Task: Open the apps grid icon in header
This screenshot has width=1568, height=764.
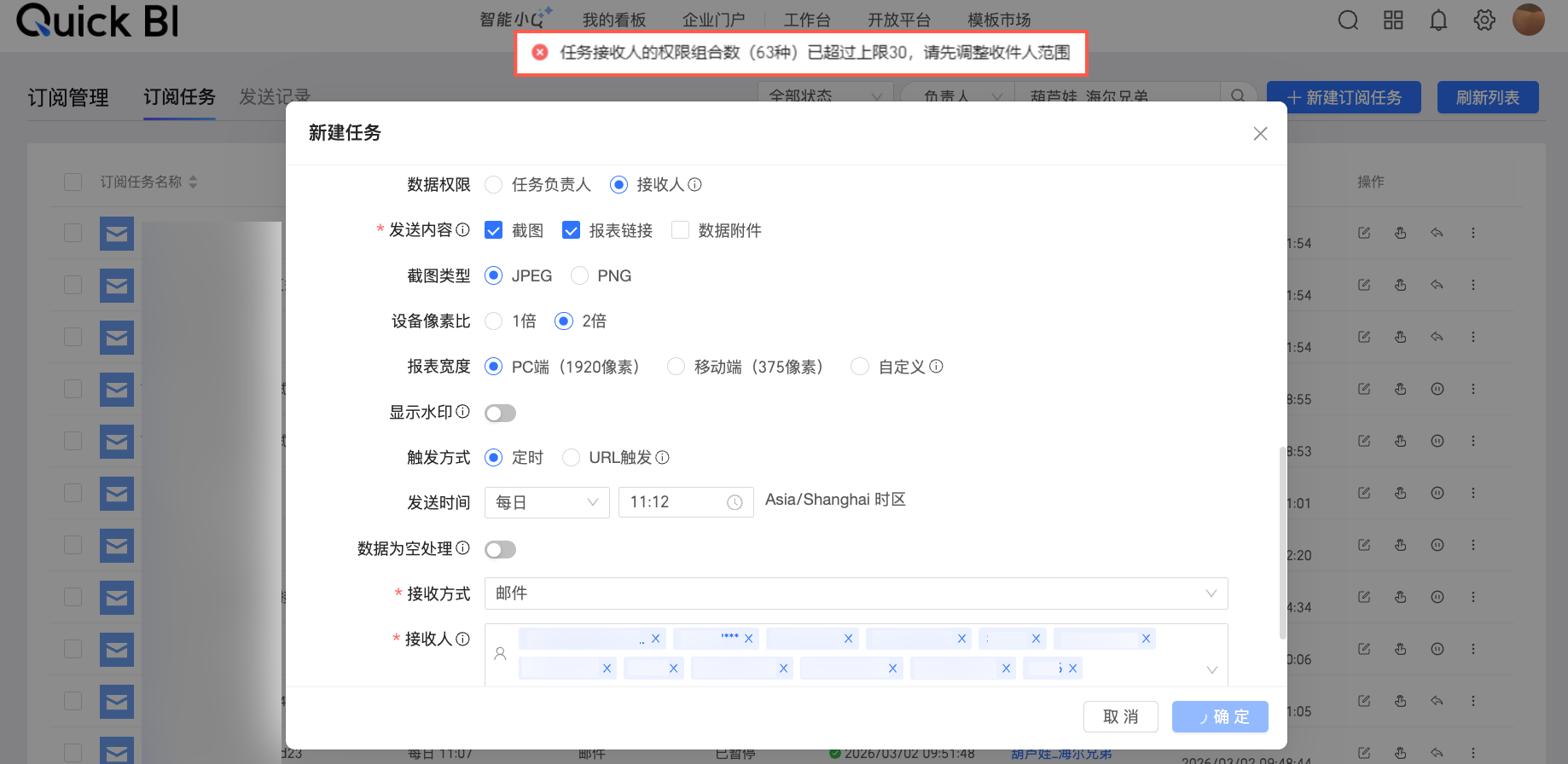Action: point(1393,20)
